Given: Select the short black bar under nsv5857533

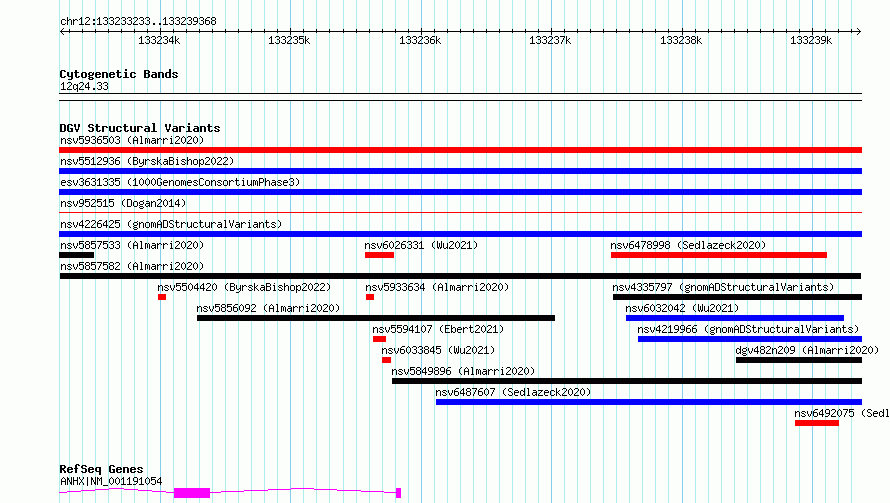Looking at the screenshot, I should (x=77, y=255).
